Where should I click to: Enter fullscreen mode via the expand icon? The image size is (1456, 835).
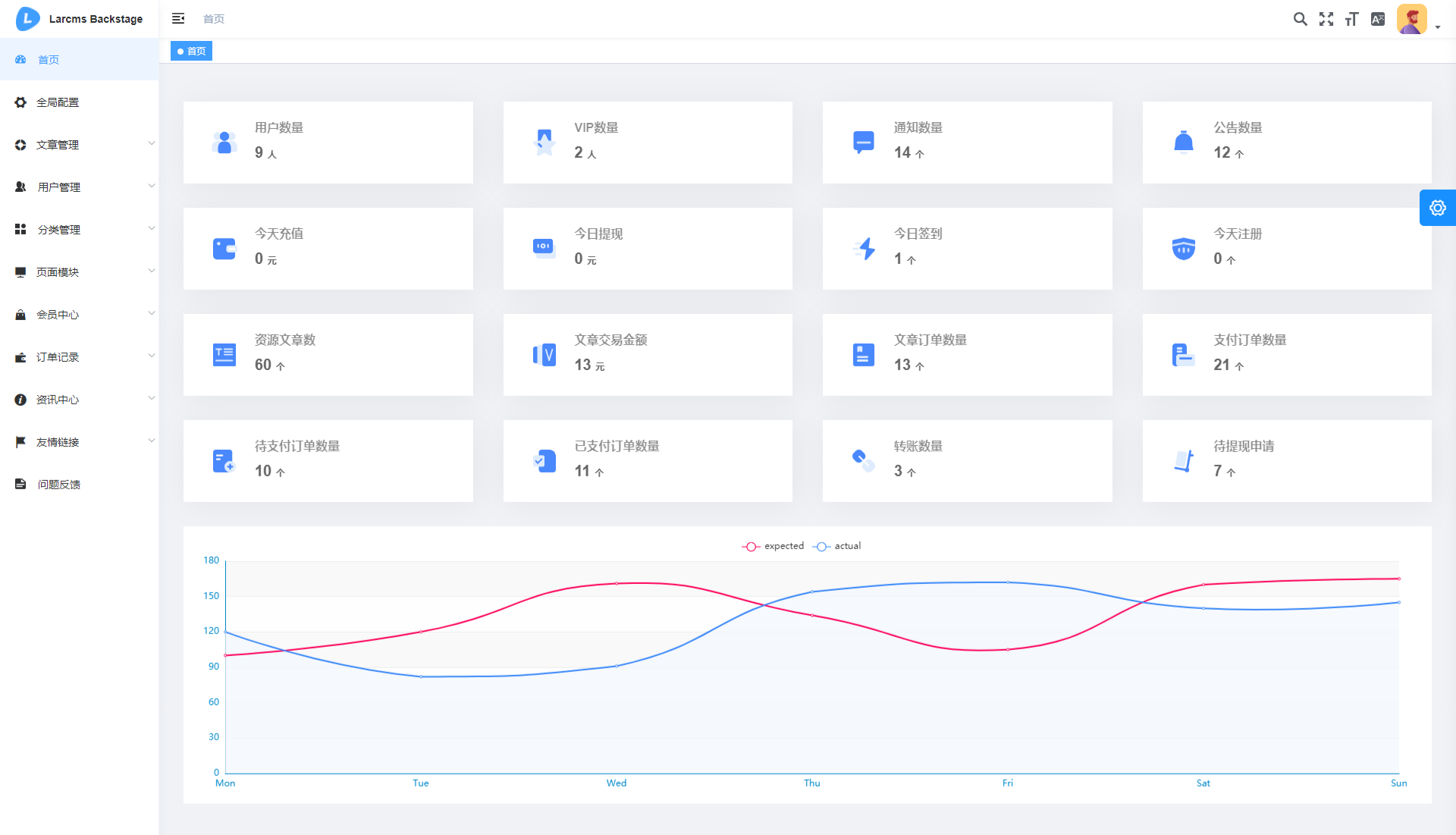point(1327,18)
